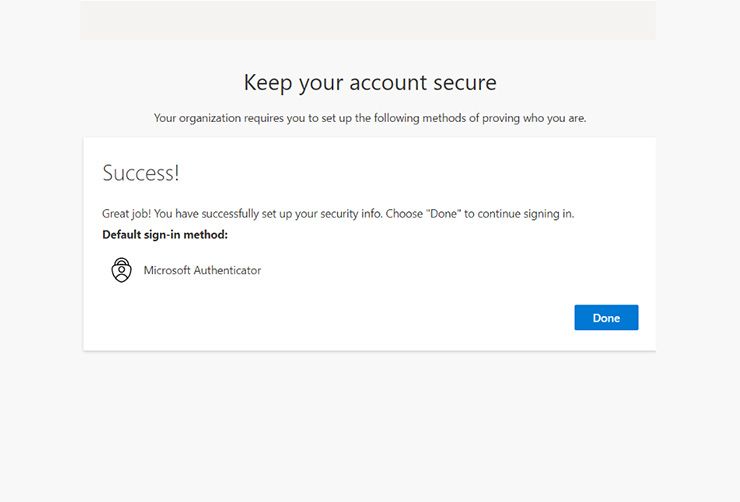Click the word 'Authenticator' beside the lock icon
740x502 pixels.
227,270
